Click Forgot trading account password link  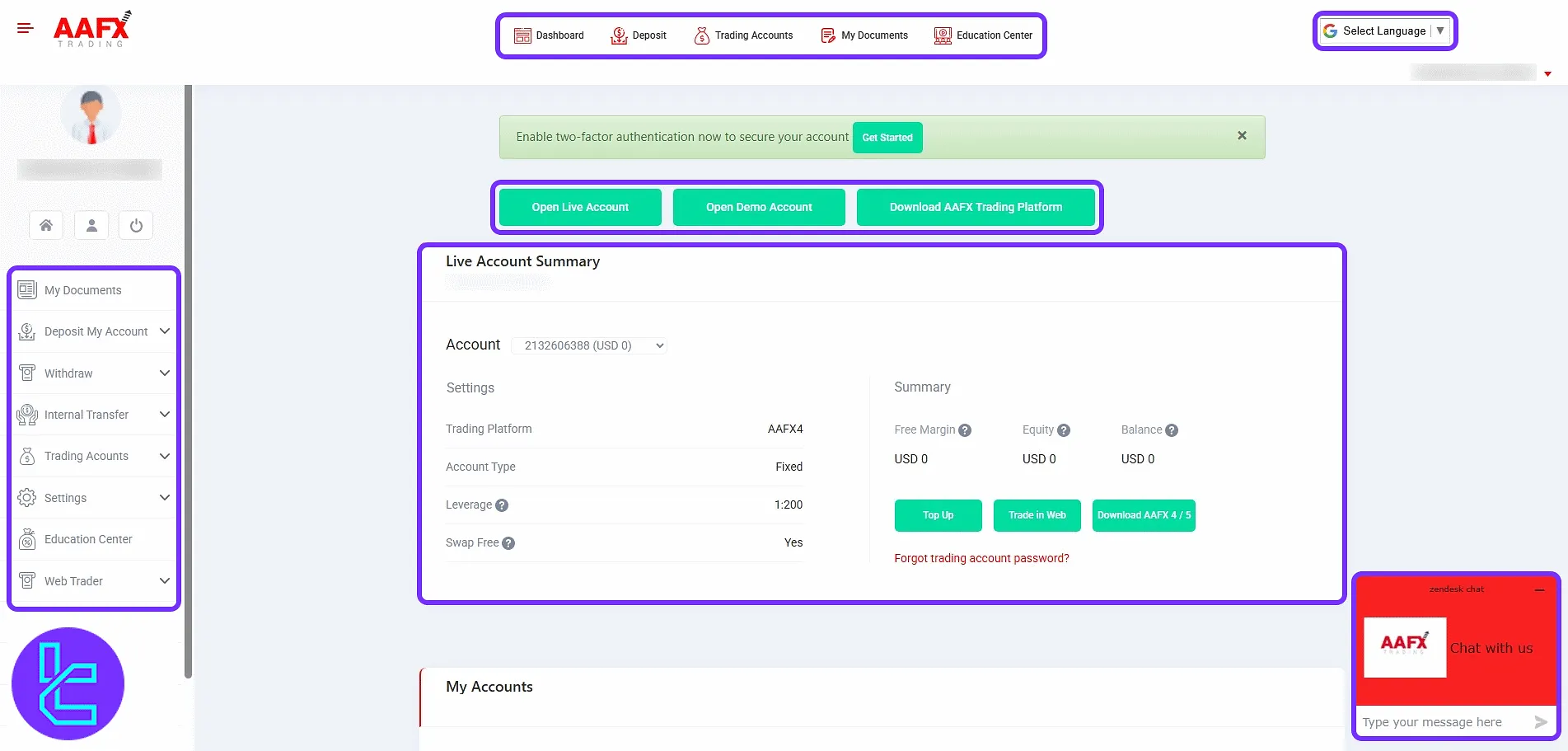[981, 559]
